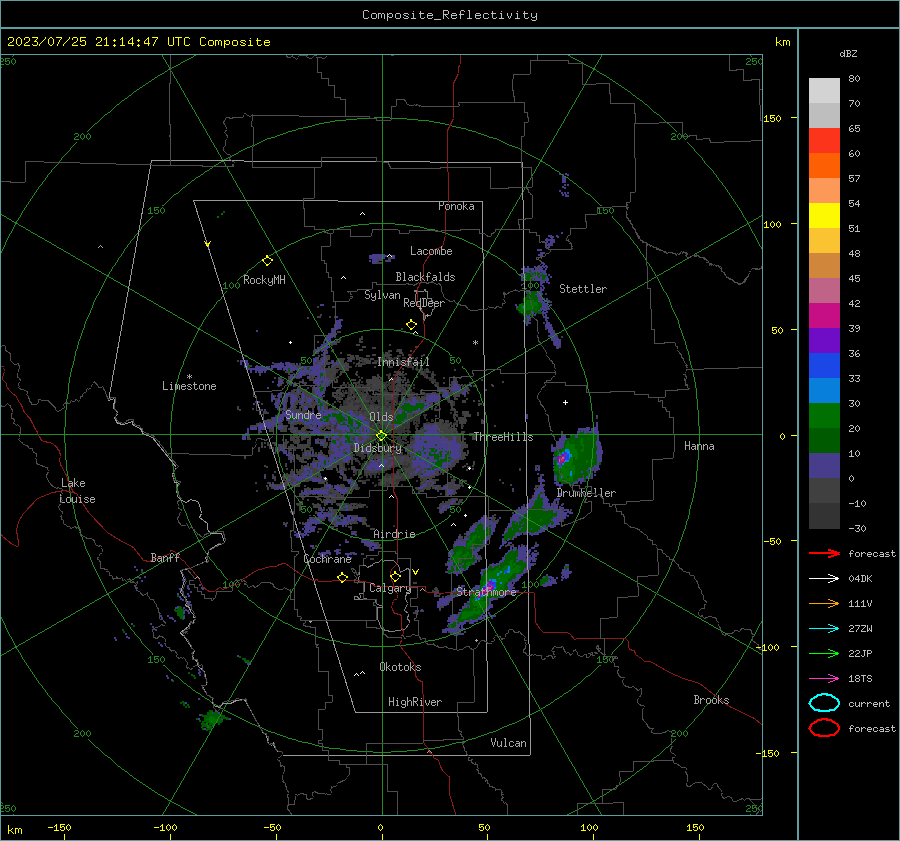Click the bright green 30–20 dBZ swatch

click(x=824, y=416)
